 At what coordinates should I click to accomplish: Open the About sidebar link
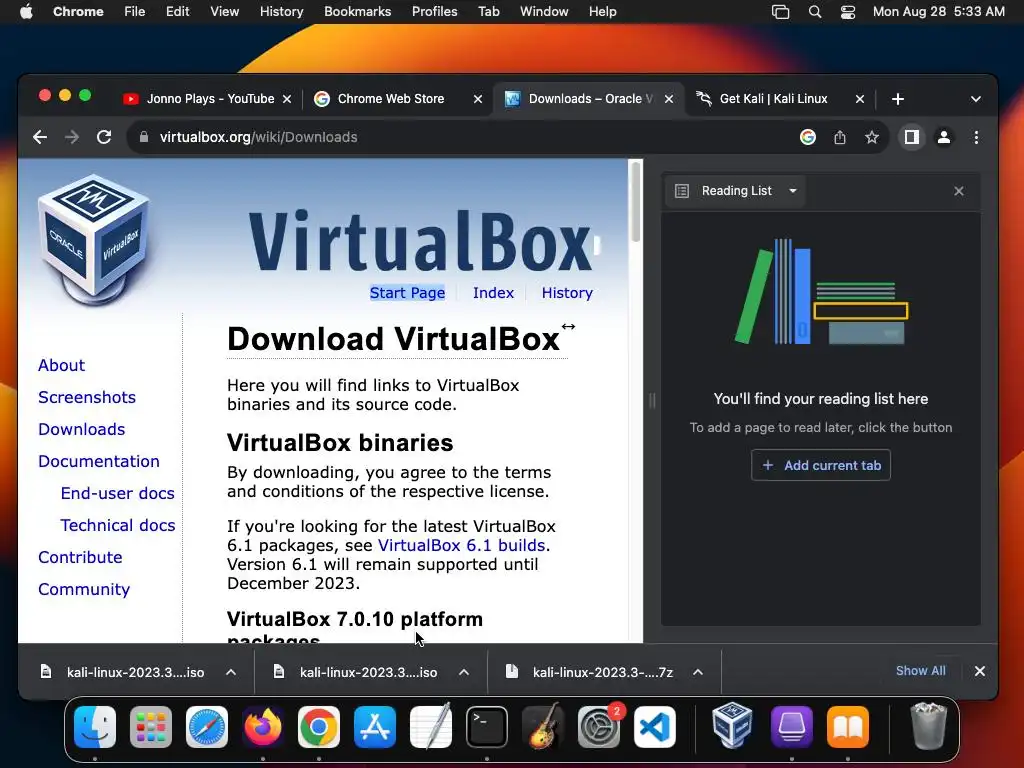click(61, 365)
